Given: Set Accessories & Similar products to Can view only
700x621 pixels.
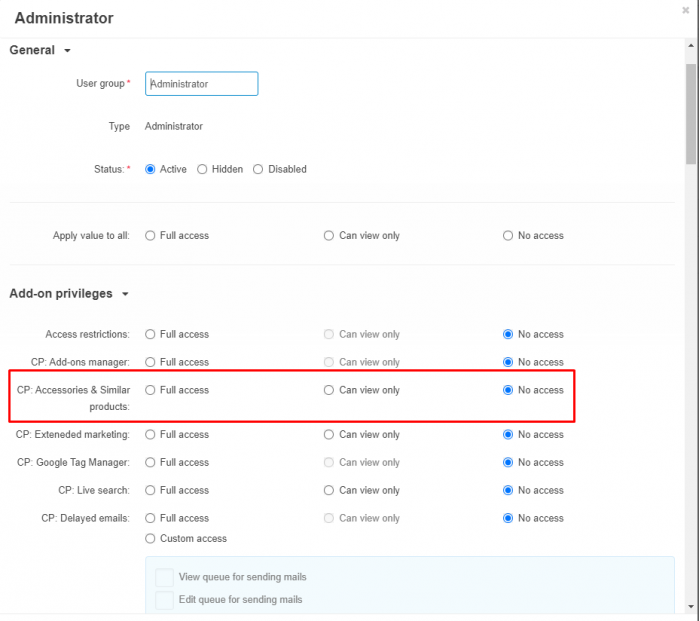Looking at the screenshot, I should click(329, 390).
